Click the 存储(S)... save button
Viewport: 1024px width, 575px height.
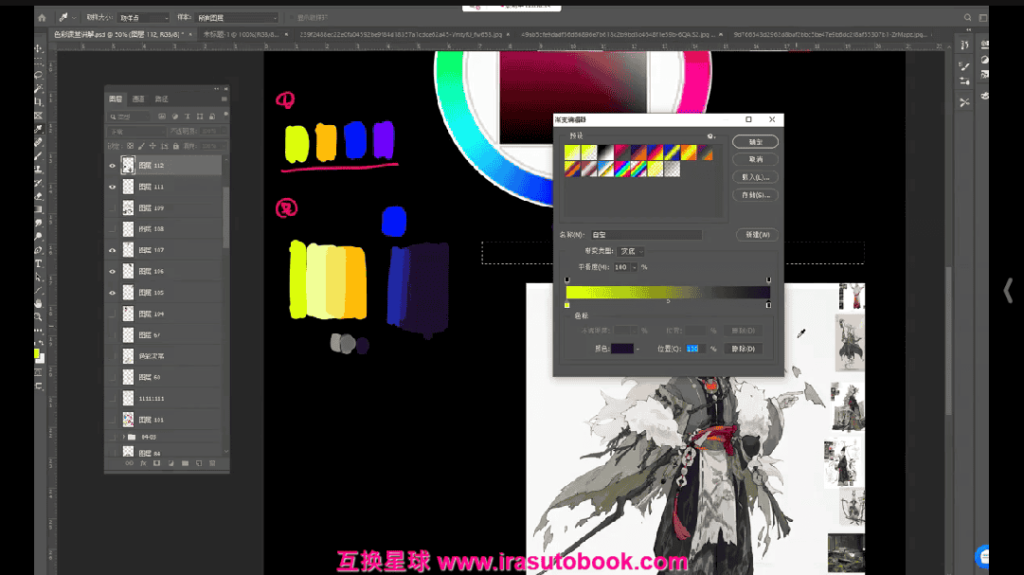[x=755, y=195]
